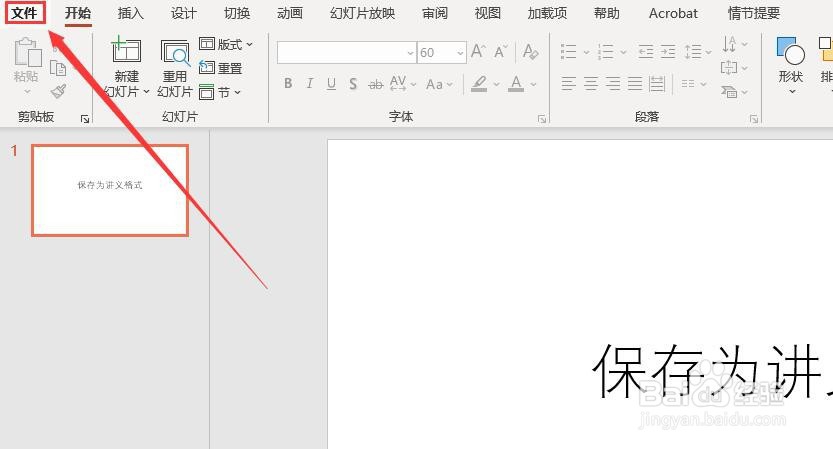833x449 pixels.
Task: Open the 插入 ribbon tab
Action: point(131,13)
